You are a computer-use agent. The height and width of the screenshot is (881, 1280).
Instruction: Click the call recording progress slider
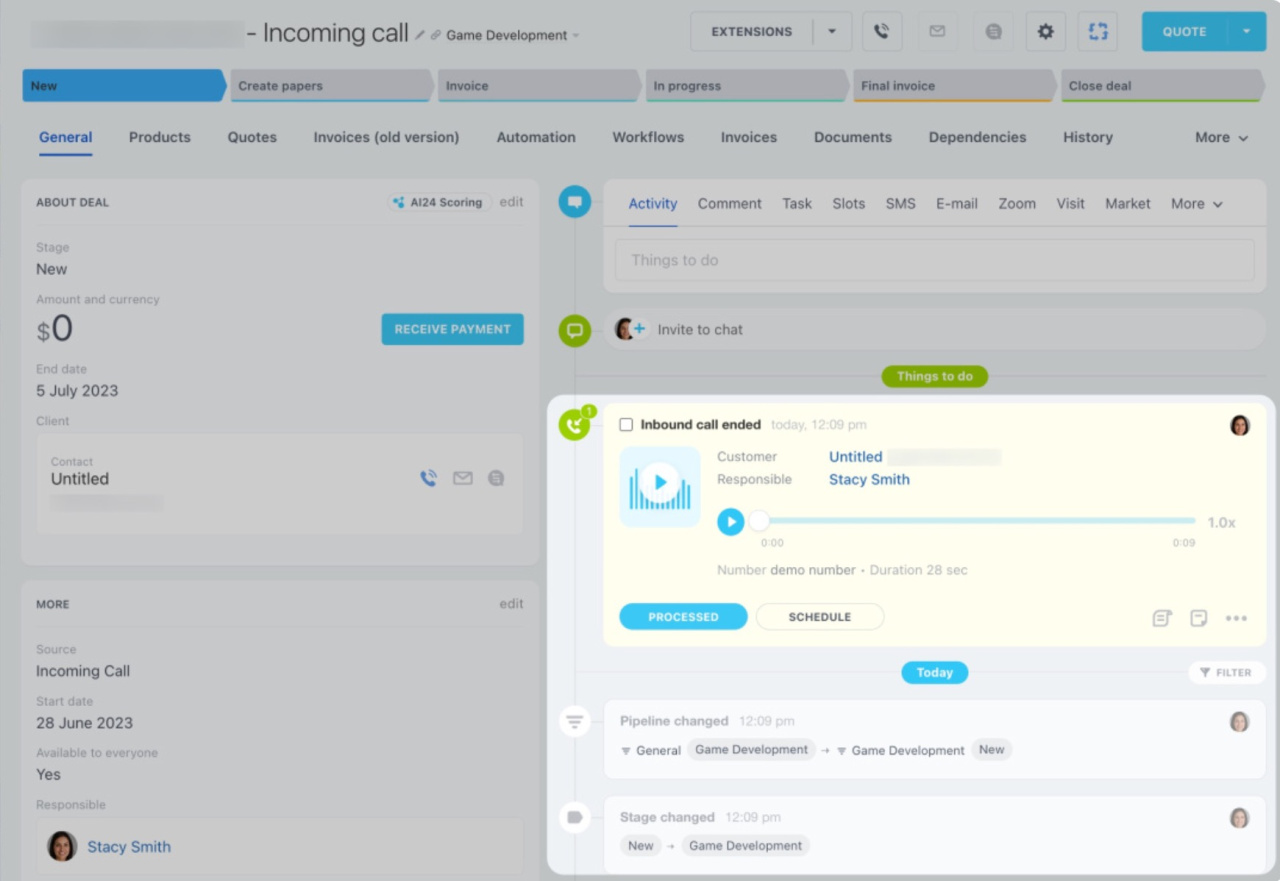point(975,521)
